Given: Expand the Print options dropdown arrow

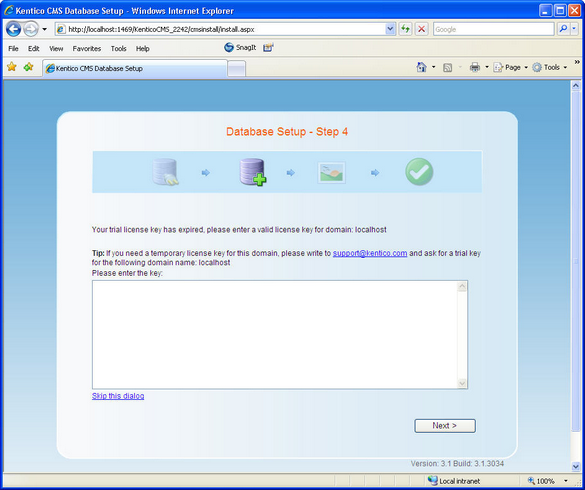Looking at the screenshot, I should click(487, 67).
